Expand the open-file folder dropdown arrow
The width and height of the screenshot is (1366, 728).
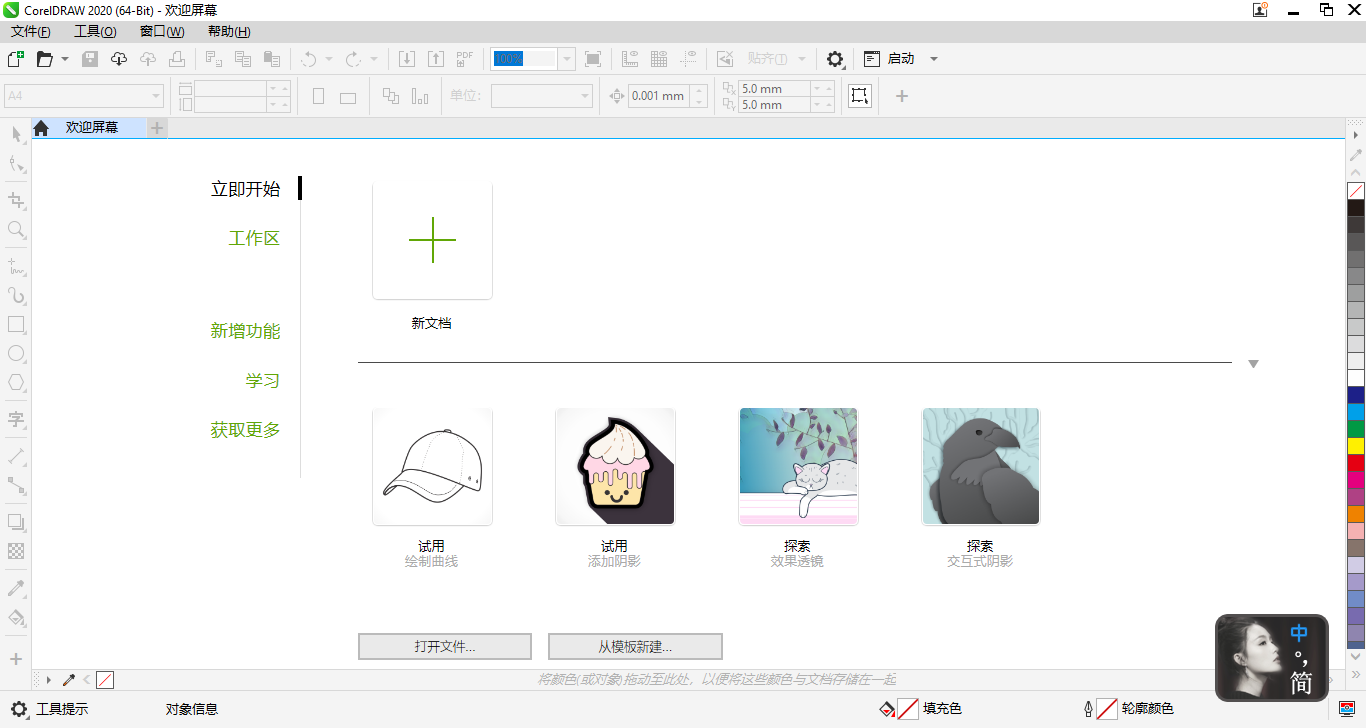coord(65,59)
